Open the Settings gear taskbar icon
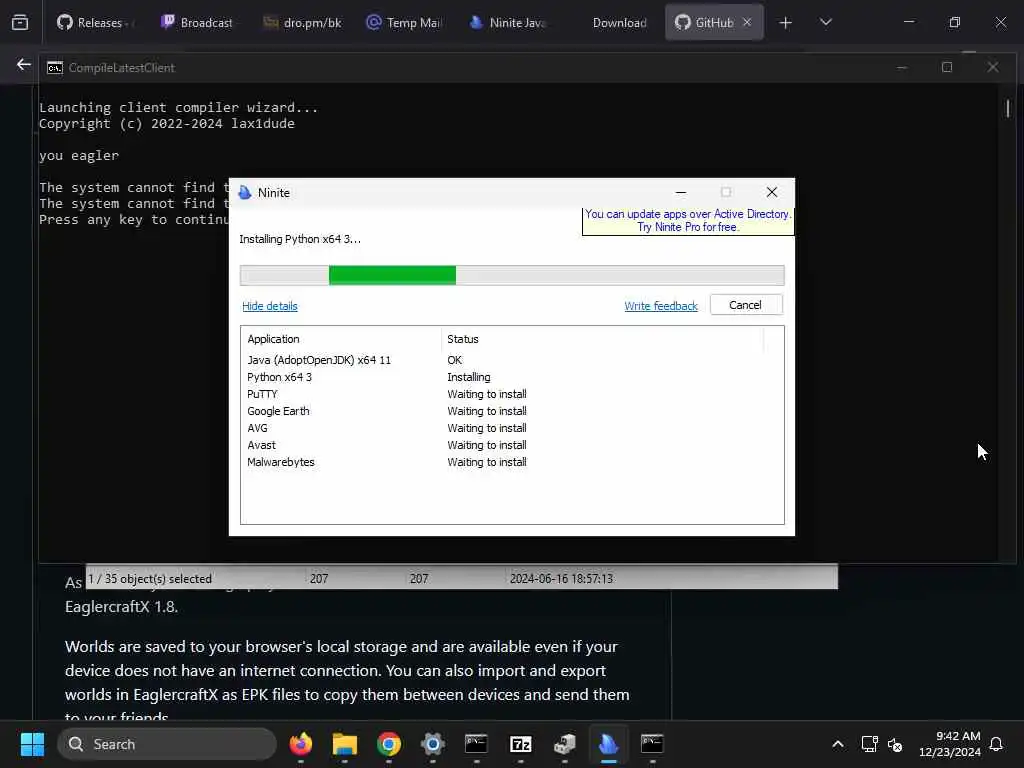 [x=432, y=744]
